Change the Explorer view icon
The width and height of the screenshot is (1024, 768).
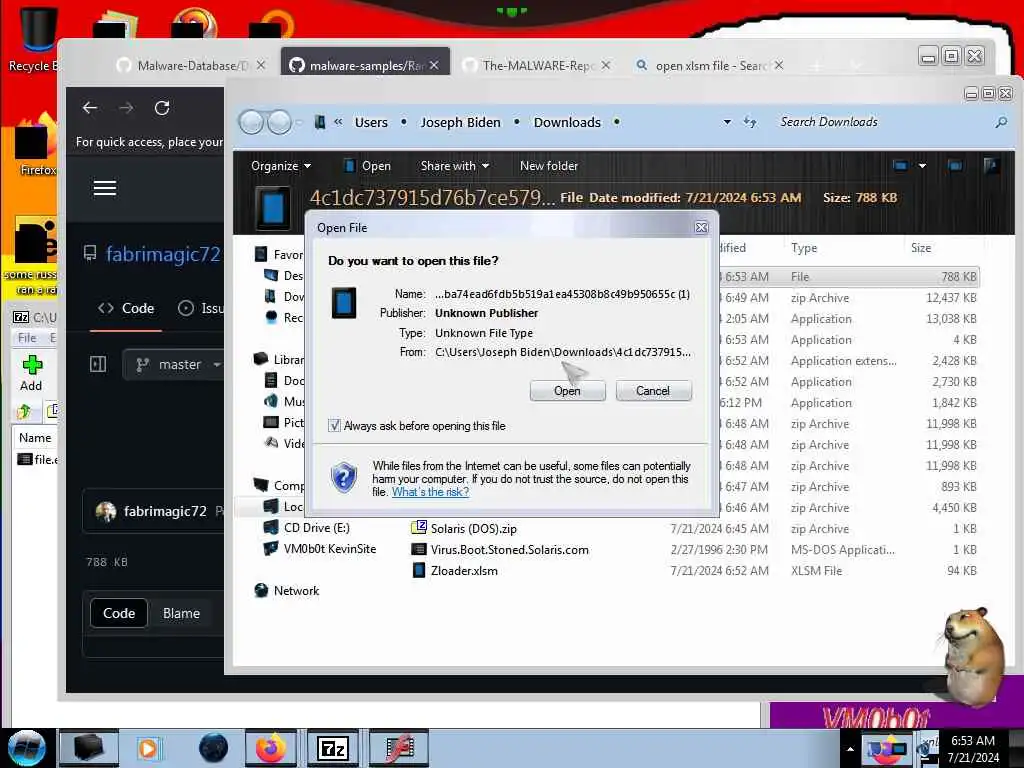pos(900,166)
